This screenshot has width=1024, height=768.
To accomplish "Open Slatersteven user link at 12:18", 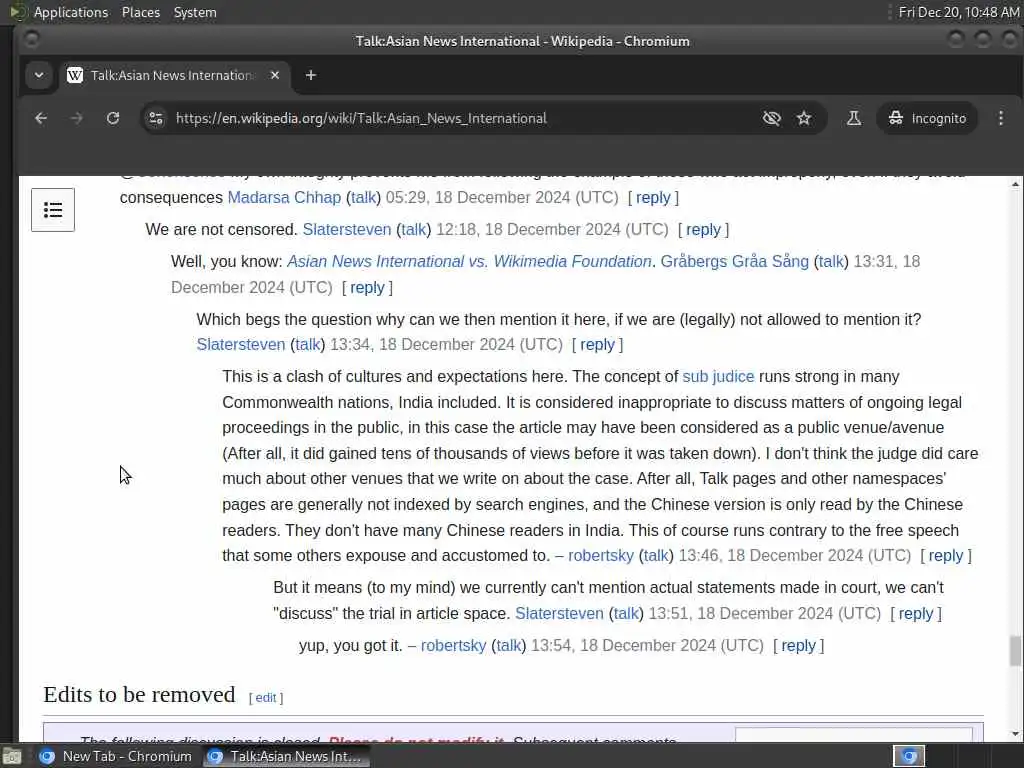I will pyautogui.click(x=347, y=229).
